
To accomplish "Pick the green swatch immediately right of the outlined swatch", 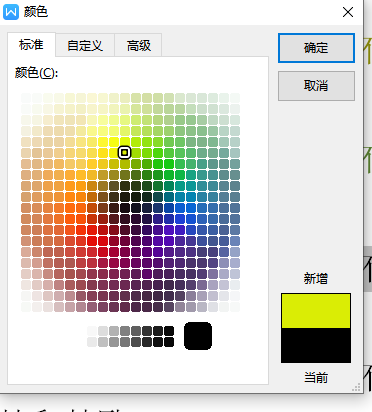I will coord(136,153).
